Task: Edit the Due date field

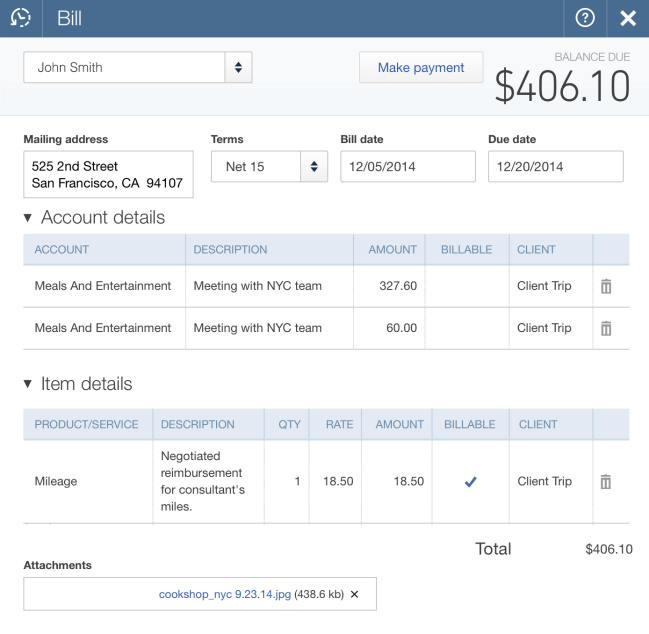Action: tap(555, 166)
